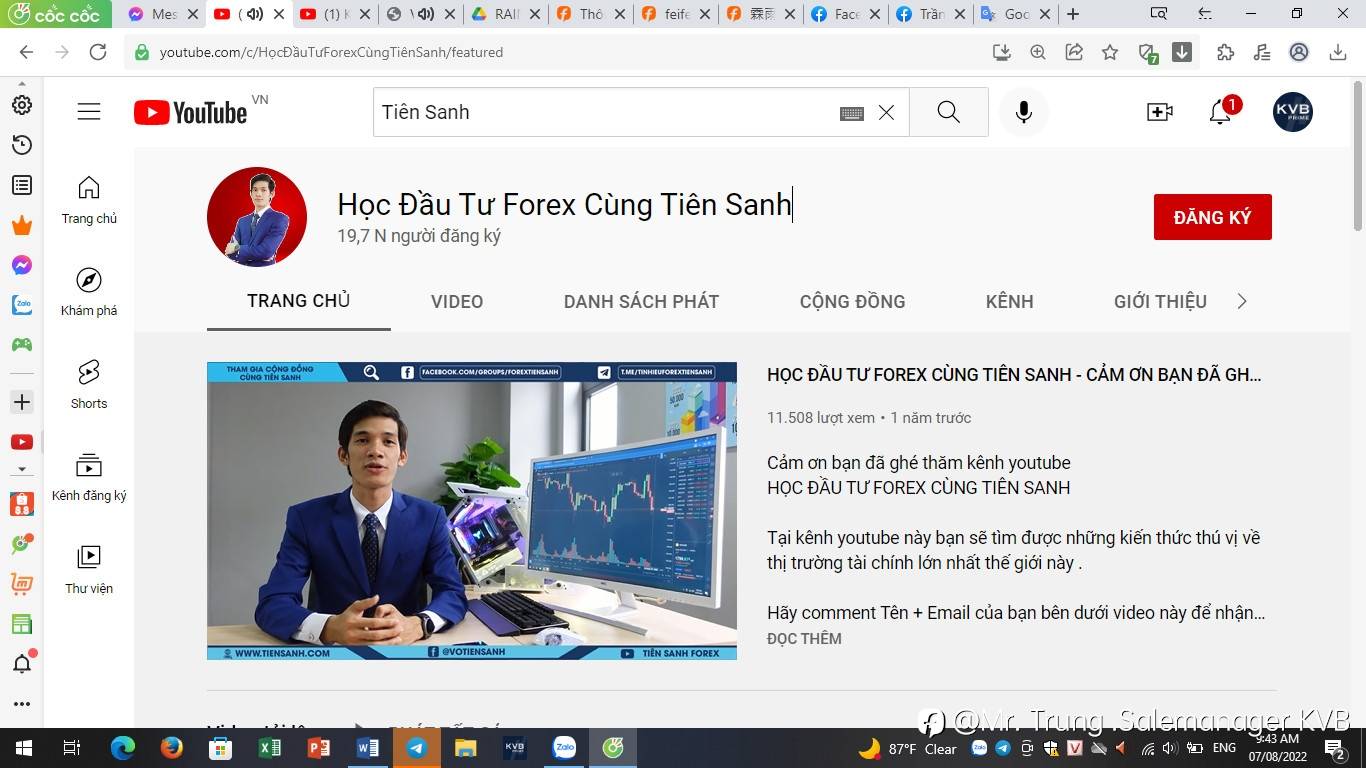Image resolution: width=1366 pixels, height=768 pixels.
Task: Open the reading list sidebar icon
Action: pos(21,185)
